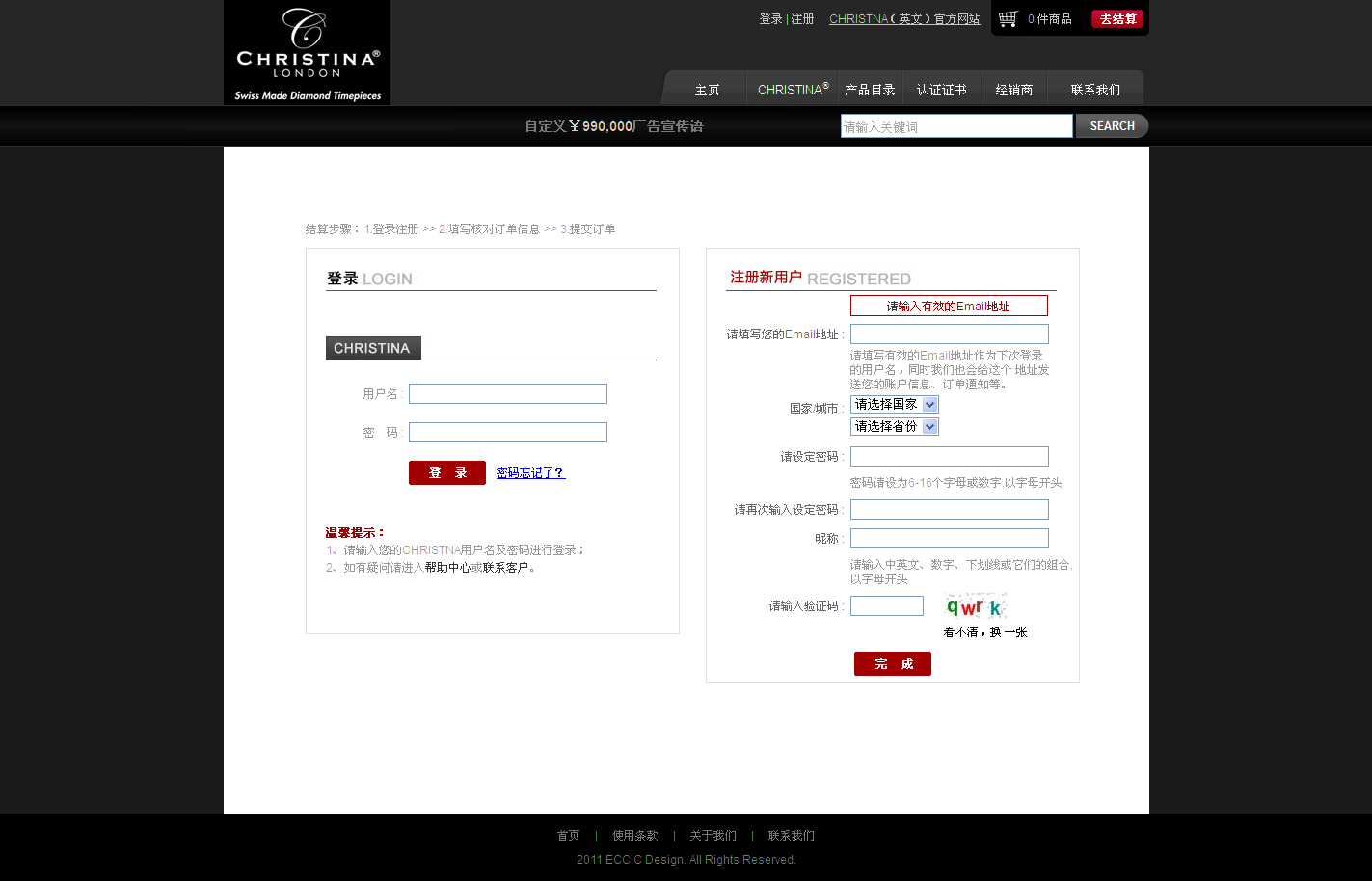
Task: Open the 认证证书 certificates menu
Action: tap(941, 90)
